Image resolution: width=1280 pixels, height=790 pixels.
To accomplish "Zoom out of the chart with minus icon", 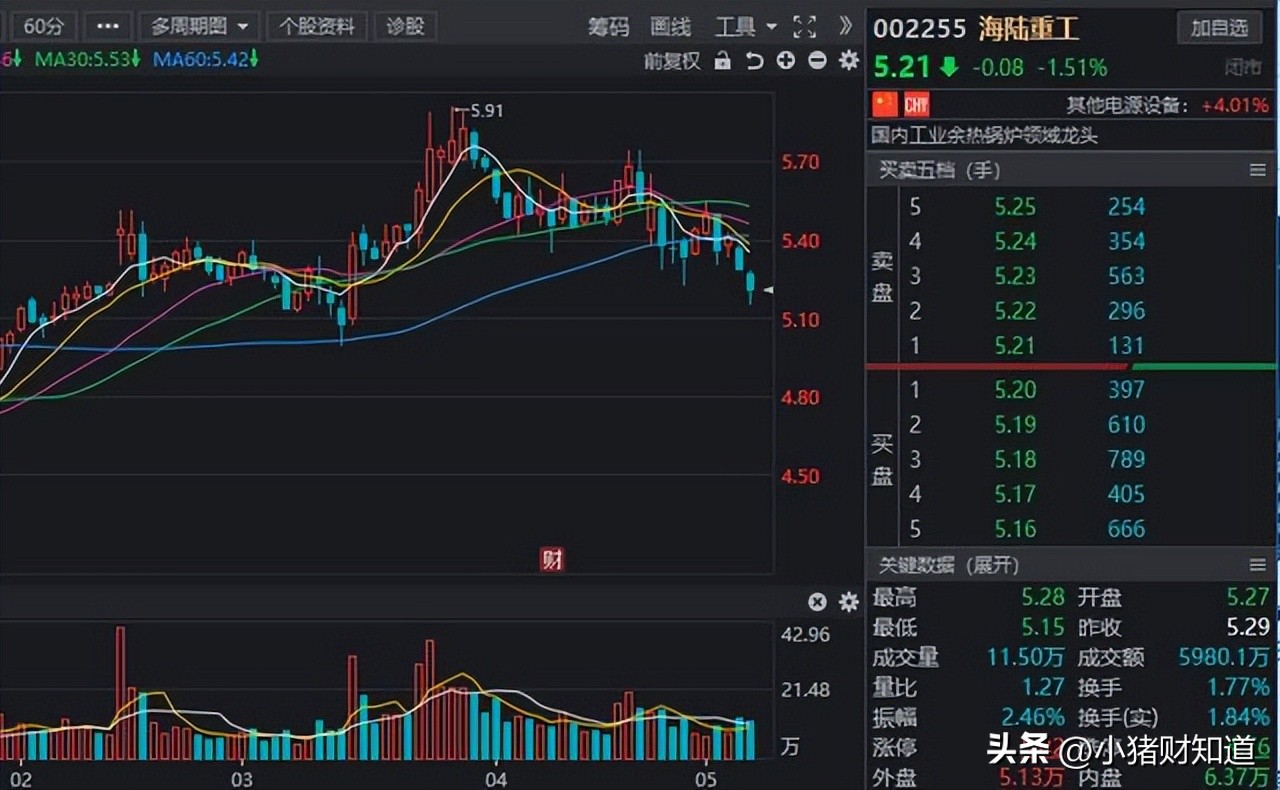I will click(x=816, y=60).
